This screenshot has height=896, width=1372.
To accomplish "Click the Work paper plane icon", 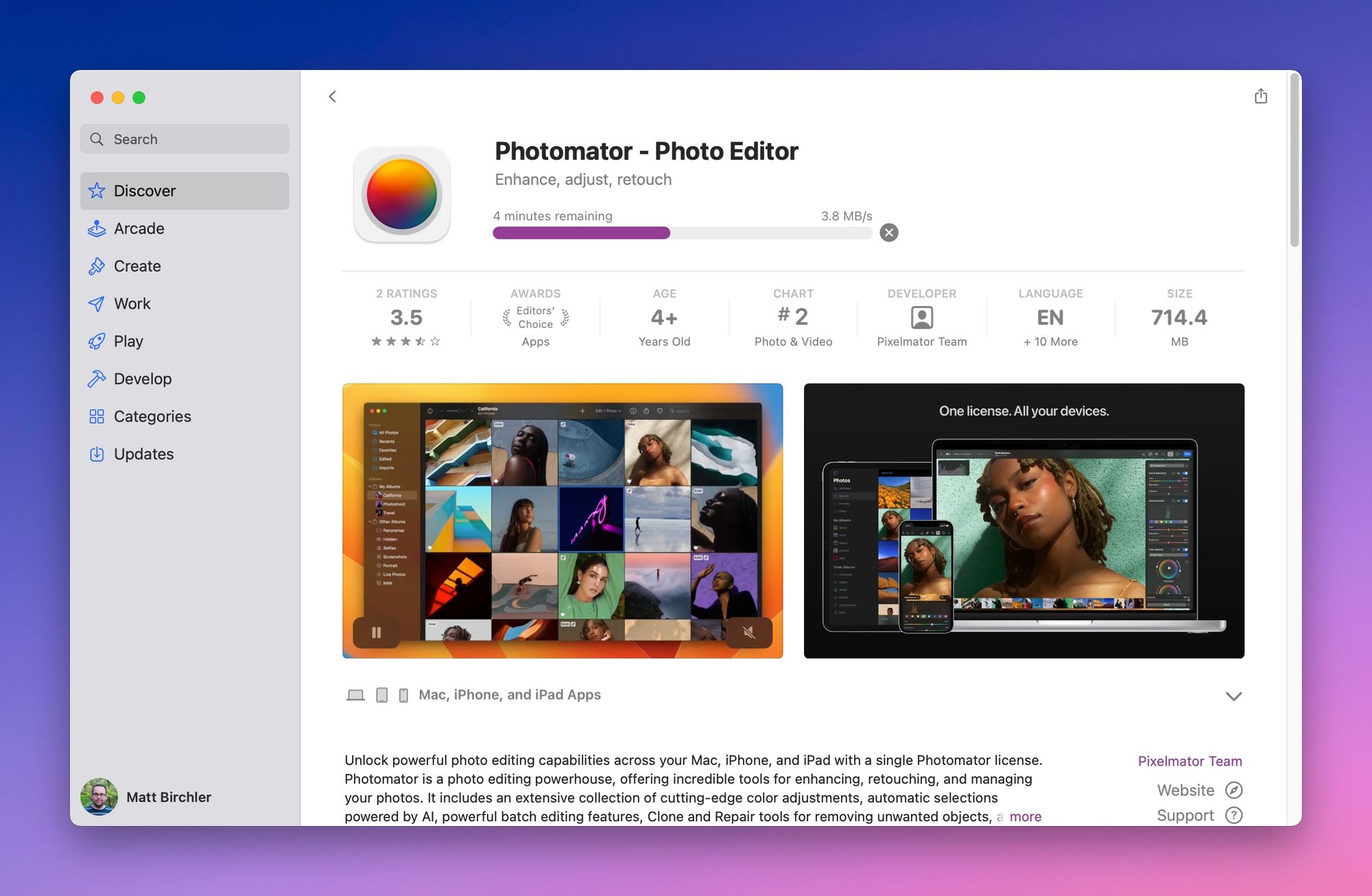I will 97,304.
